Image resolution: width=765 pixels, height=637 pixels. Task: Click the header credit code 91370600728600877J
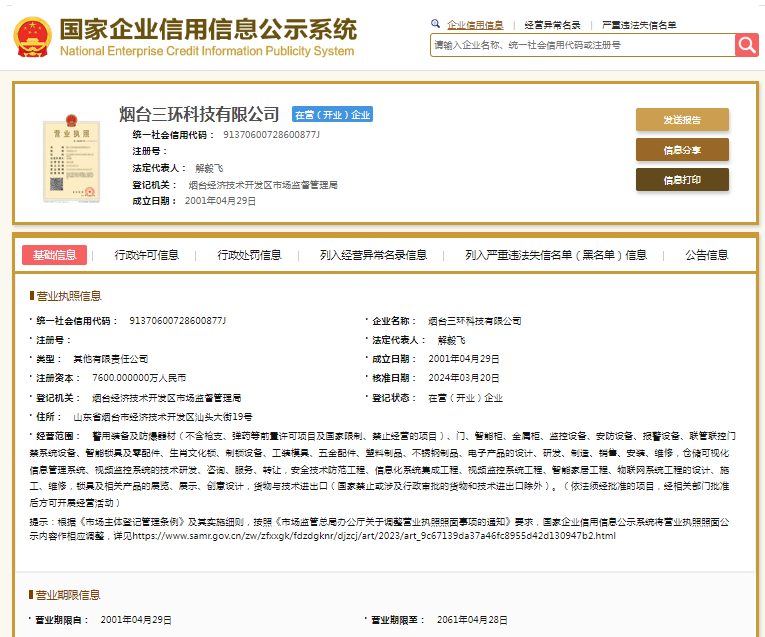click(272, 135)
